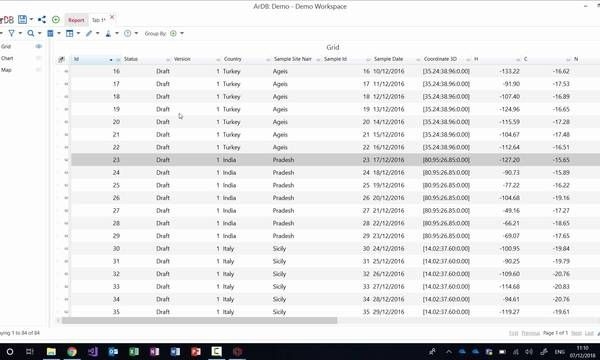
Task: Go to the Next page link
Action: coord(576,333)
